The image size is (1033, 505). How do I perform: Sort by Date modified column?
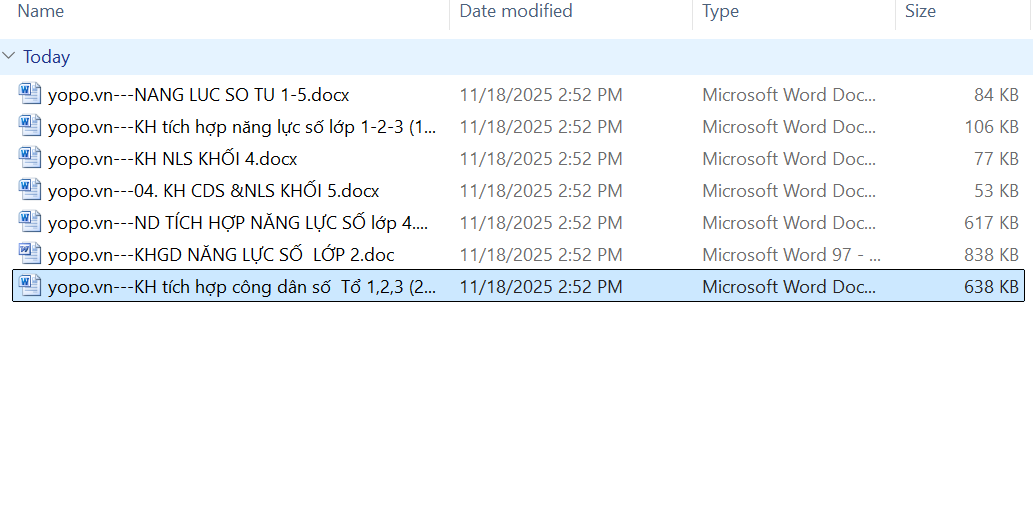[x=516, y=12]
